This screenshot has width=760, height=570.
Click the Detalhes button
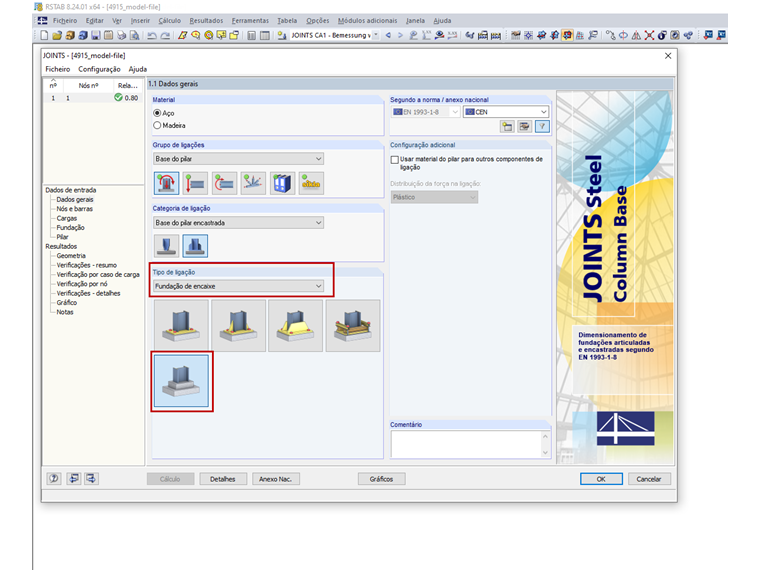pyautogui.click(x=223, y=479)
